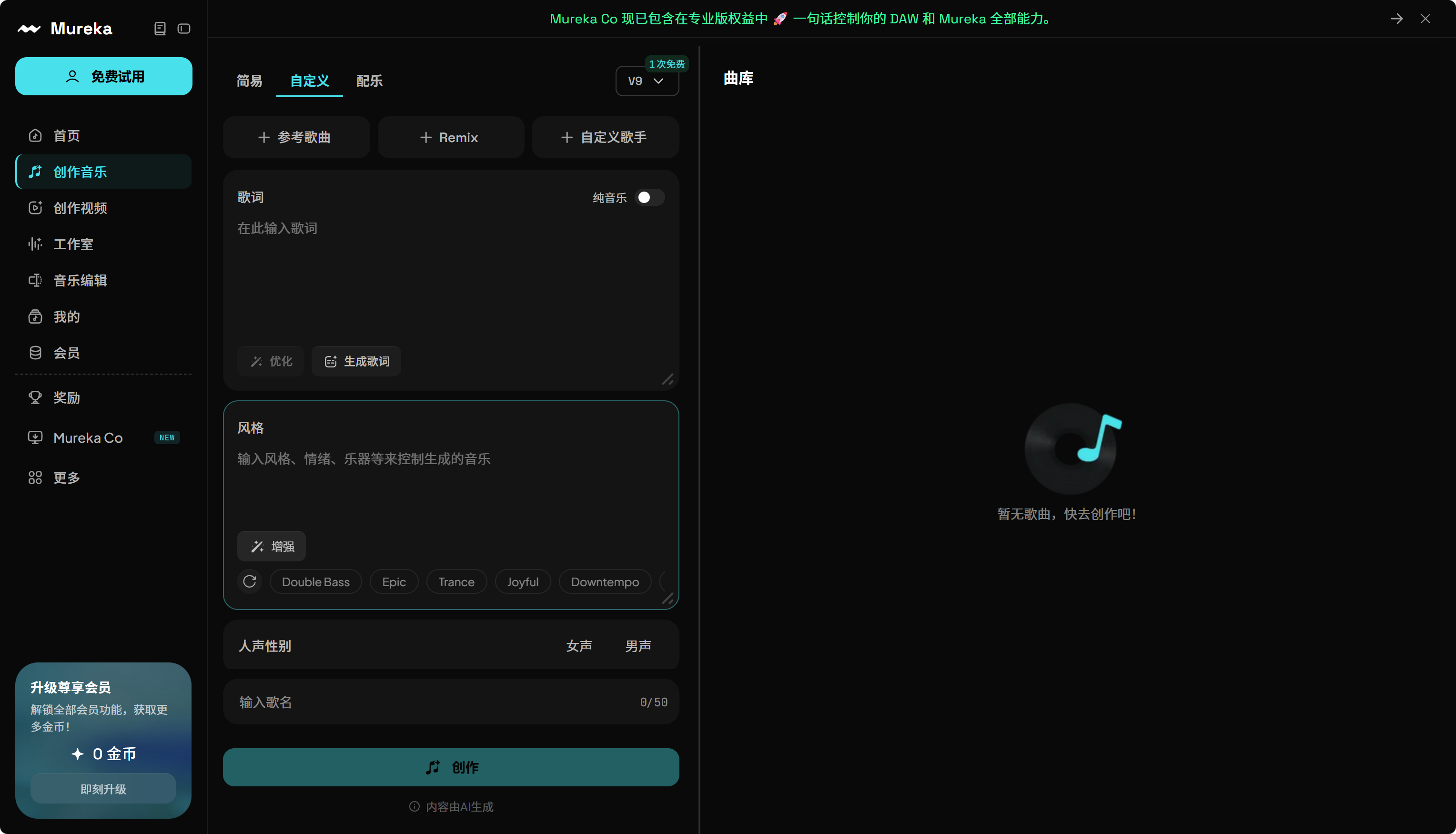Viewport: 1456px width, 834px height.
Task: Click the Mureka Co monitor icon
Action: click(x=36, y=437)
